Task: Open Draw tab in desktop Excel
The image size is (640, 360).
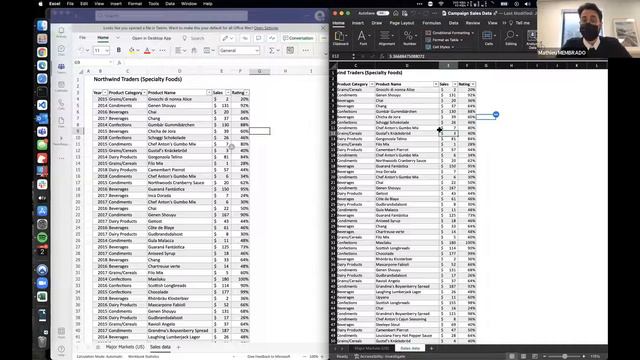Action: click(376, 23)
